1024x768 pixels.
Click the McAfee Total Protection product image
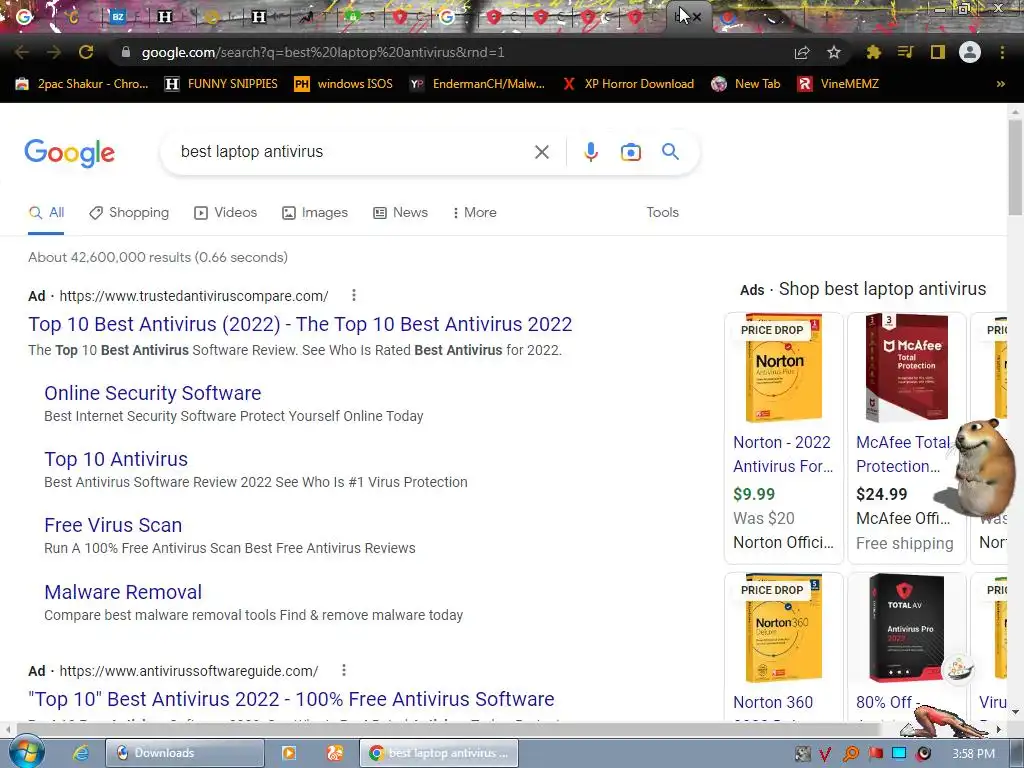pyautogui.click(x=906, y=368)
